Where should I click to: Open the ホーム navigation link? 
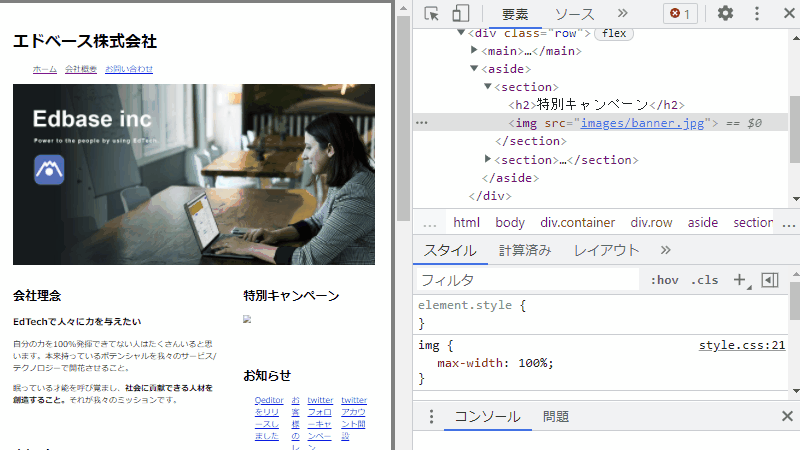pos(45,69)
